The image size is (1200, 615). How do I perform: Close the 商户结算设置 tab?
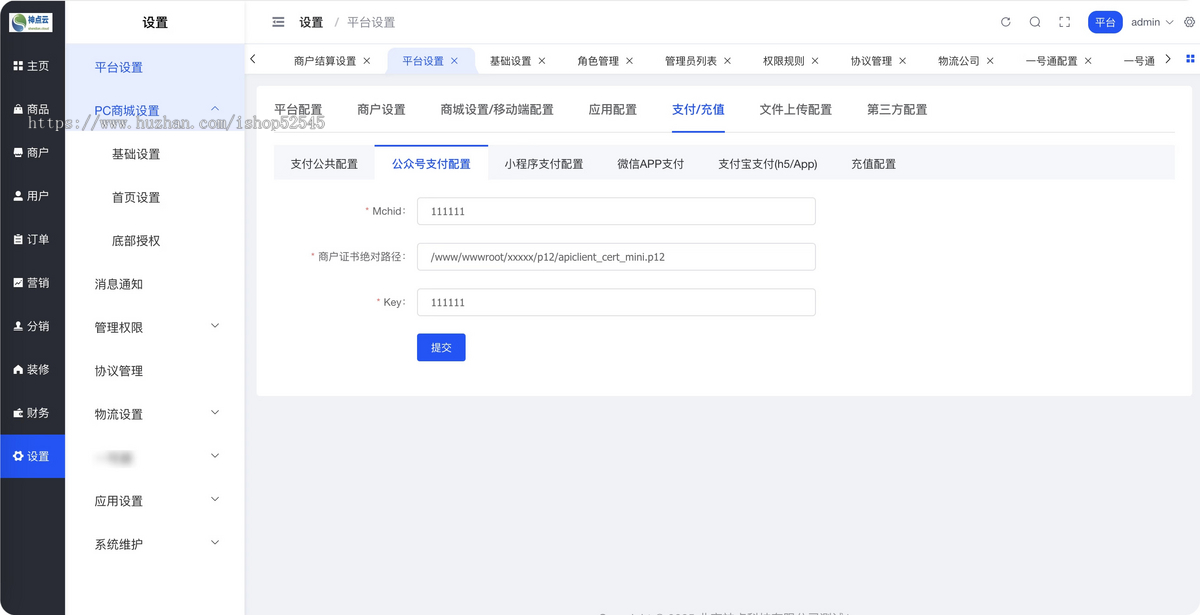click(x=367, y=61)
